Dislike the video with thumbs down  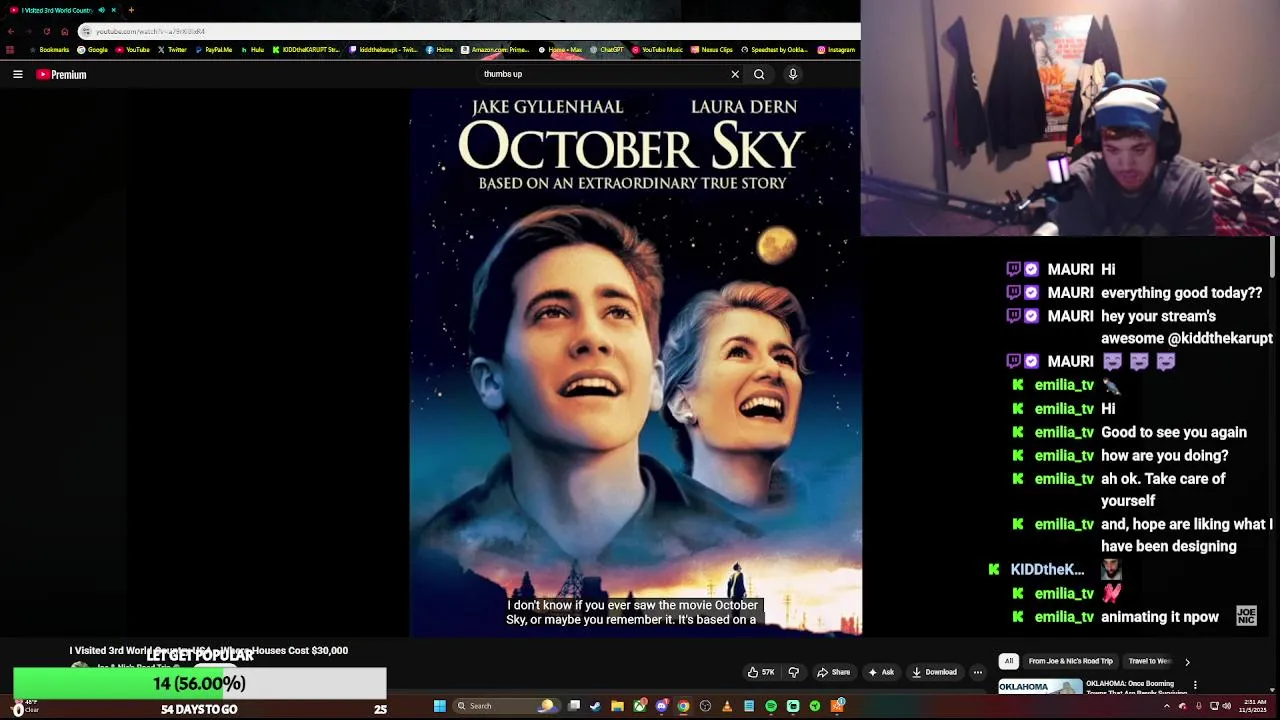click(x=794, y=672)
